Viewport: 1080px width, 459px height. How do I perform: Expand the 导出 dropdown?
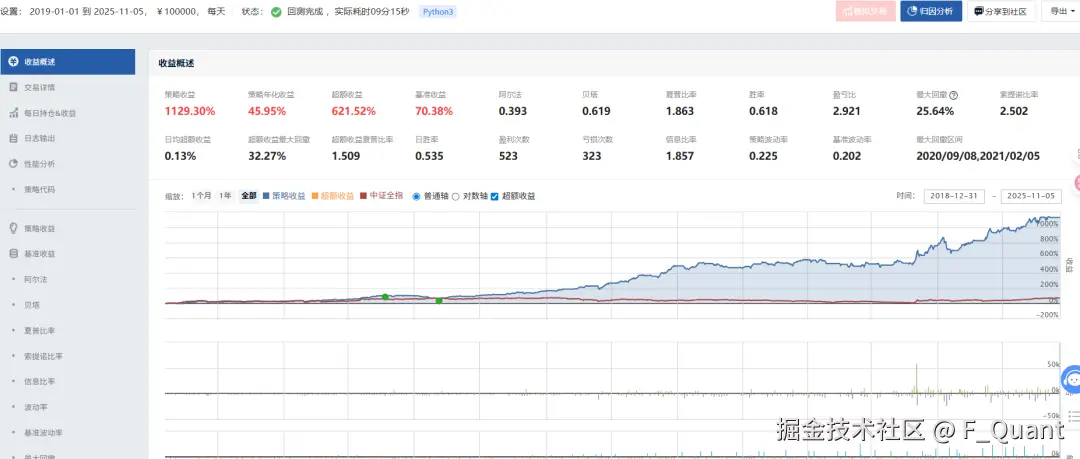point(1061,11)
